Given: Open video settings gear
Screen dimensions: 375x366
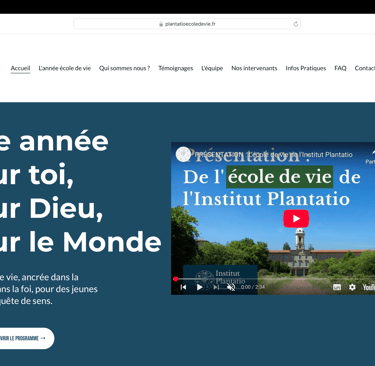Looking at the screenshot, I should tap(352, 287).
